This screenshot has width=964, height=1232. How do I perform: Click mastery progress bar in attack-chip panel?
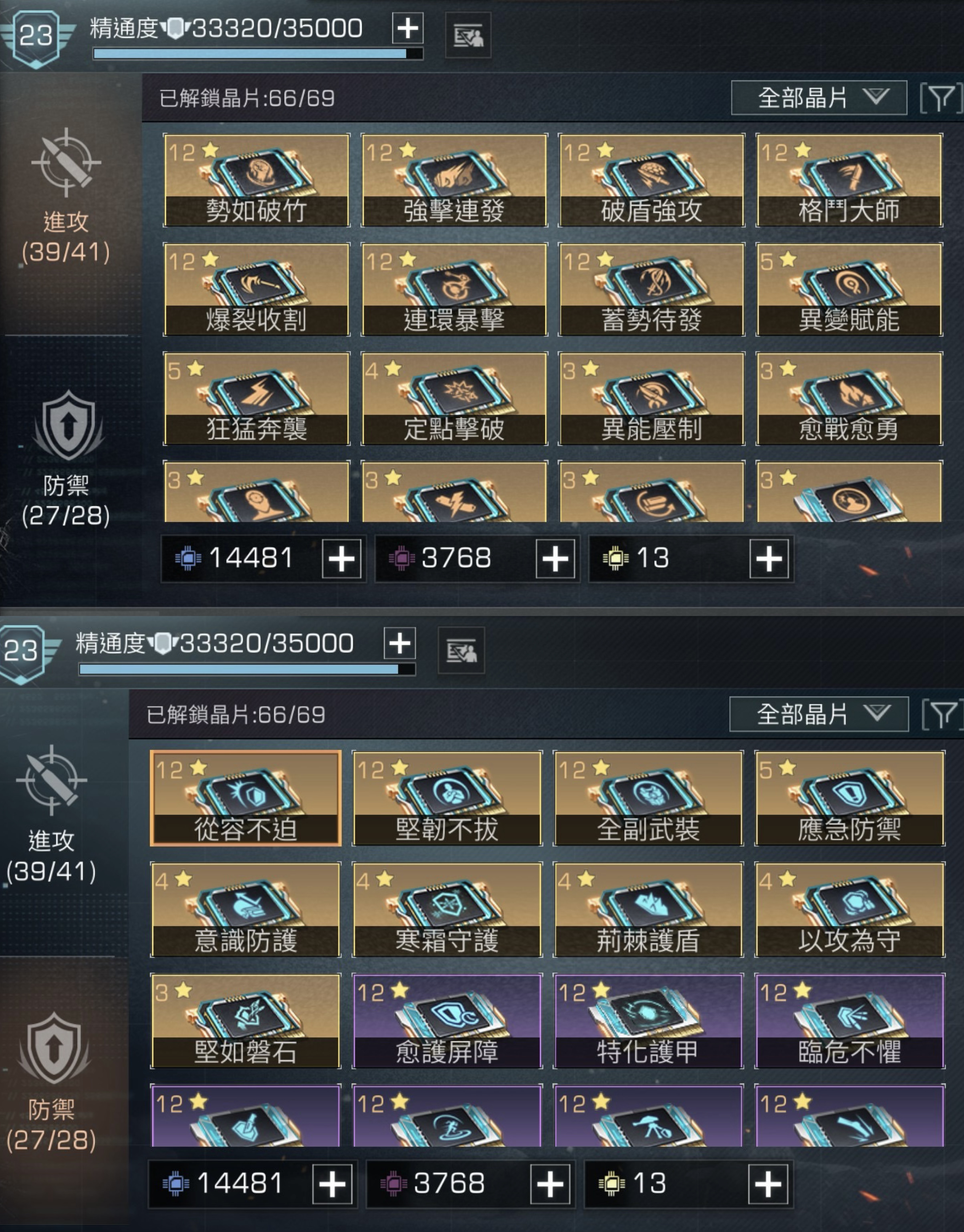pos(258,54)
